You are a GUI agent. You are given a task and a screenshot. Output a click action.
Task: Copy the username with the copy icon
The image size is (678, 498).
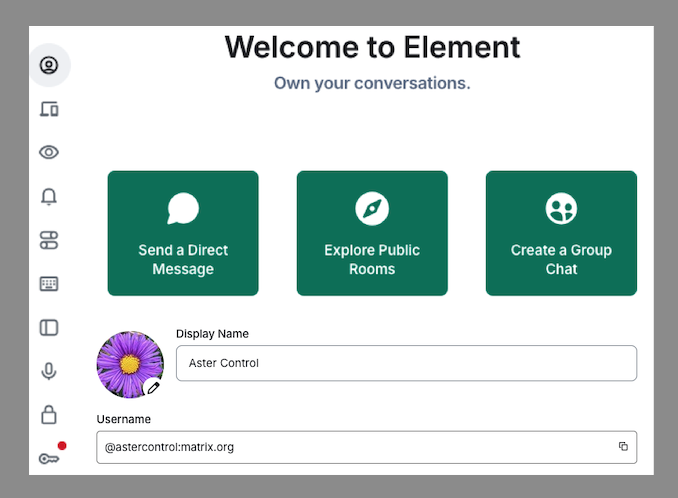click(623, 447)
